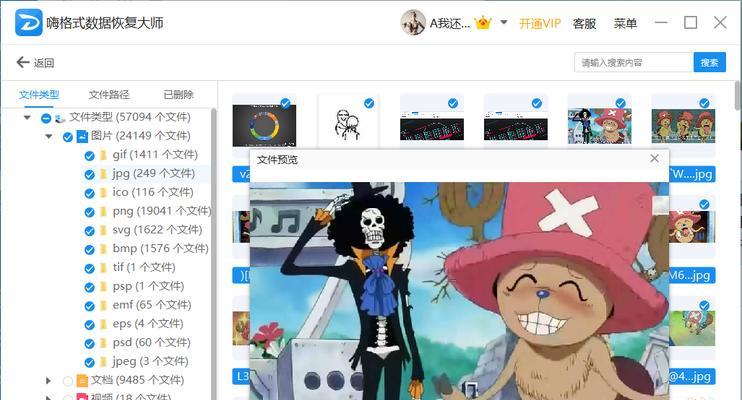Open the donut chart thumbnail
Viewport: 742px width, 400px height.
[x=264, y=125]
